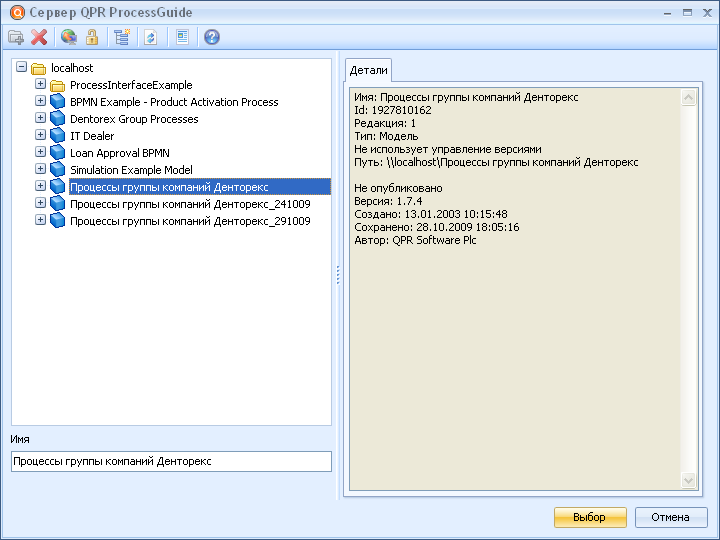Click the Dentorex Group Processes cube icon

pos(57,118)
